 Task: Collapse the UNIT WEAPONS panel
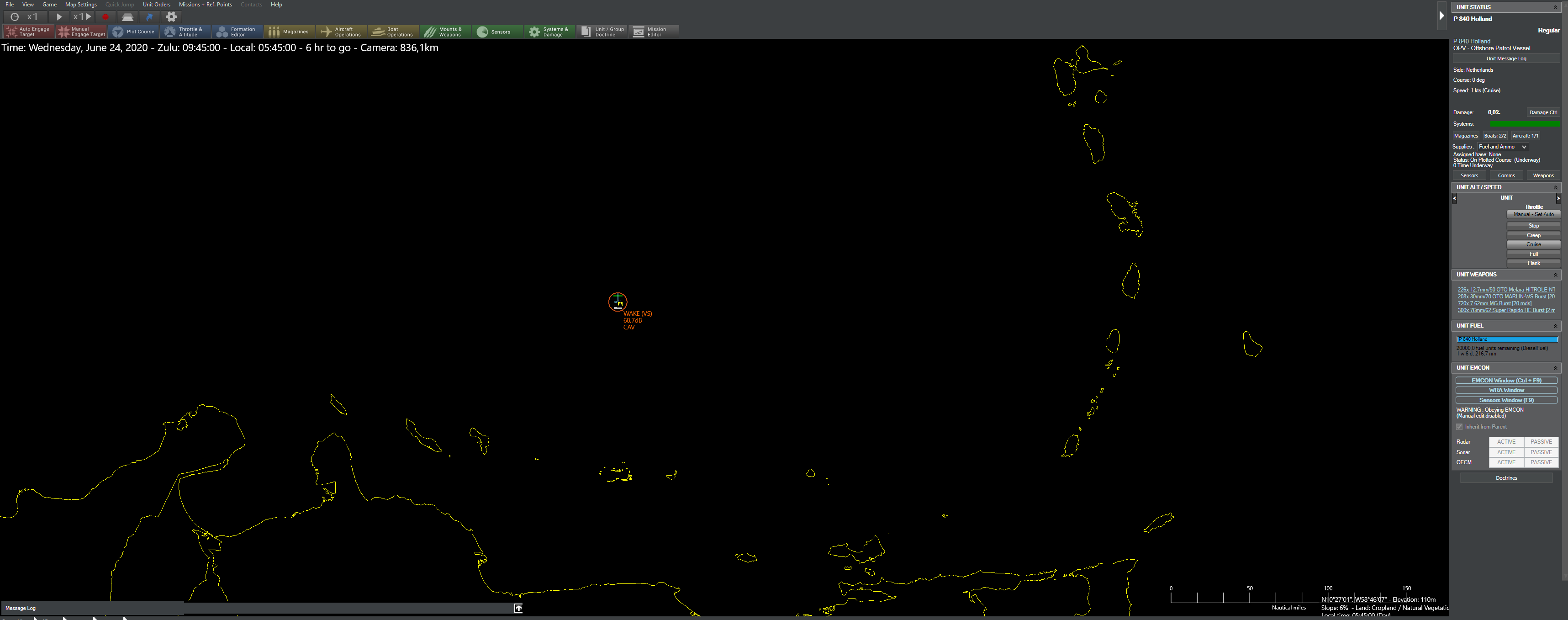[1555, 275]
